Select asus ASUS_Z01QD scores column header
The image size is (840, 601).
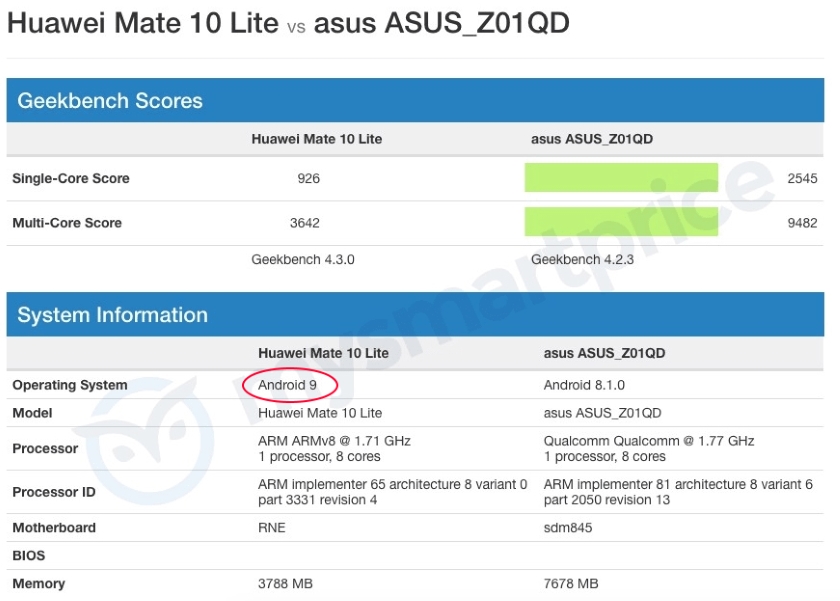591,139
